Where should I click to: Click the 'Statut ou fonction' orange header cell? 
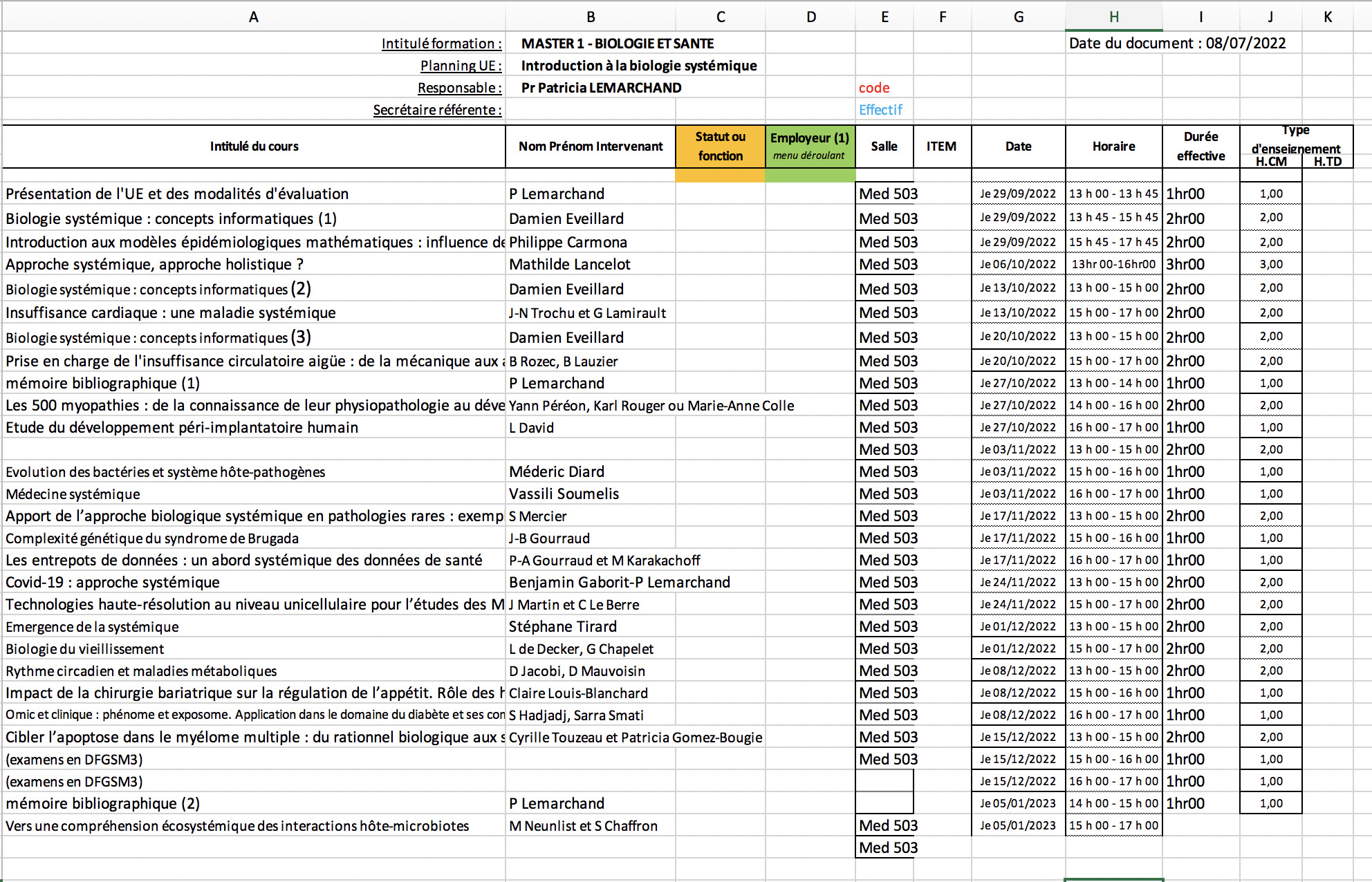click(720, 146)
